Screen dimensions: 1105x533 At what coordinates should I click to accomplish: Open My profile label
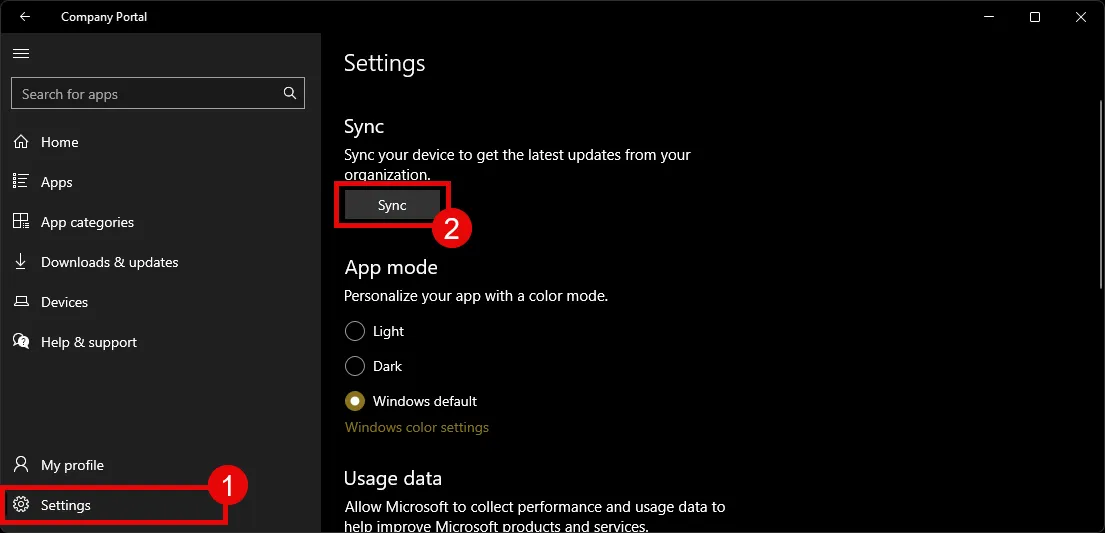tap(72, 465)
